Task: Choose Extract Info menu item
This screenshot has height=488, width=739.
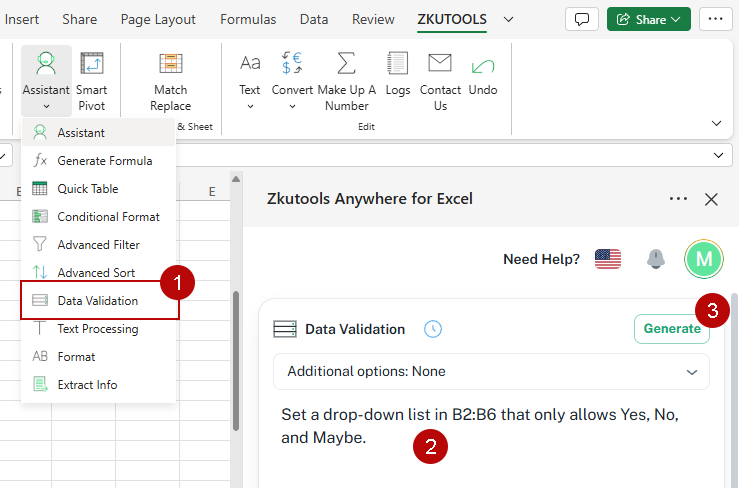Action: point(99,385)
